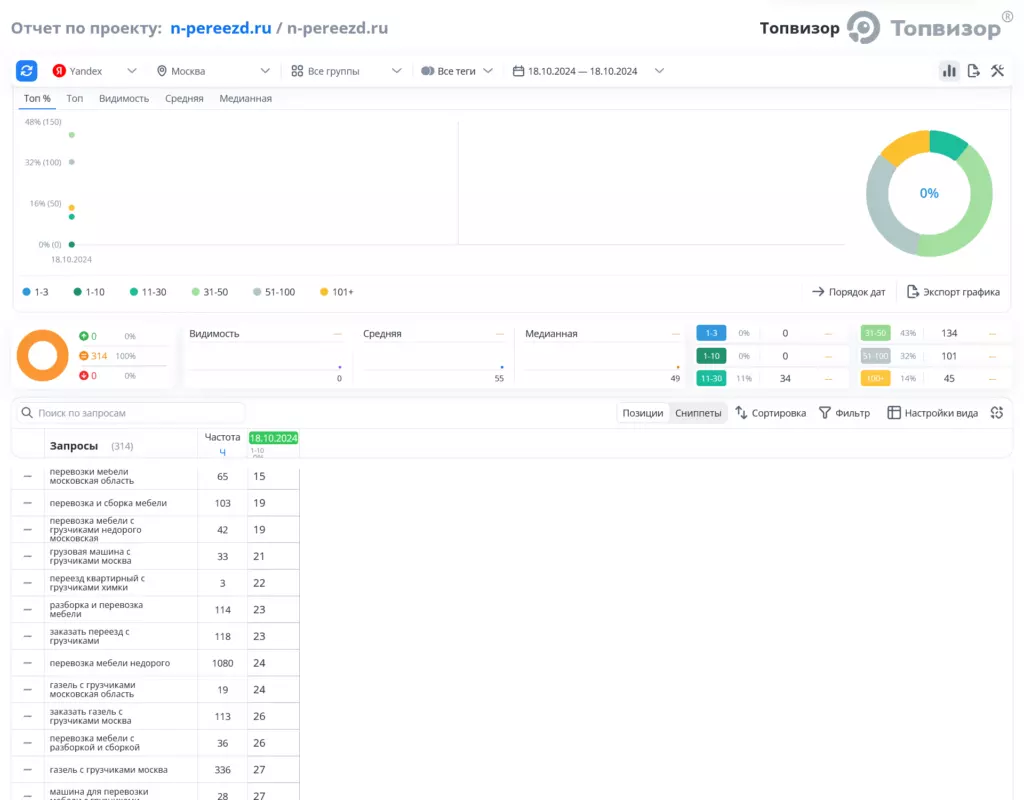1024x800 pixels.
Task: Toggle the 11-30 series in the chart legend
Action: pos(148,292)
